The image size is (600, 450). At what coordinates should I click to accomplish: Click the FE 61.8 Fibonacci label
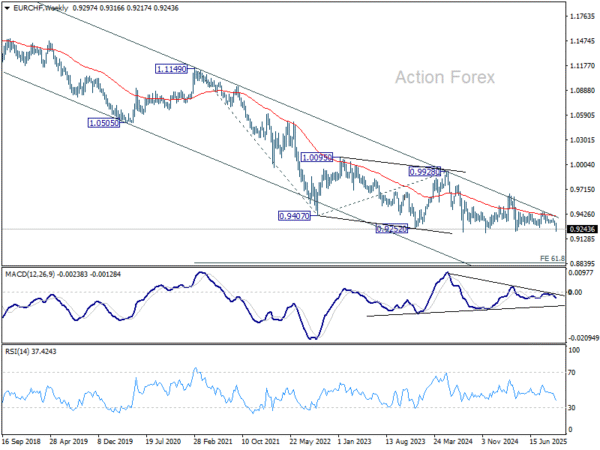pos(552,259)
